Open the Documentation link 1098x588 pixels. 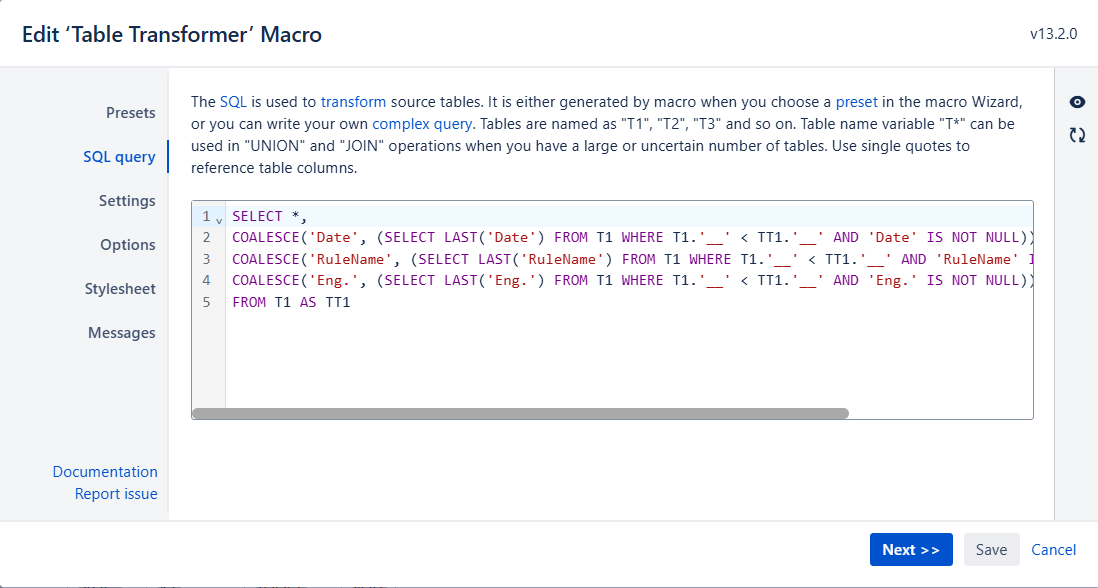(x=105, y=472)
